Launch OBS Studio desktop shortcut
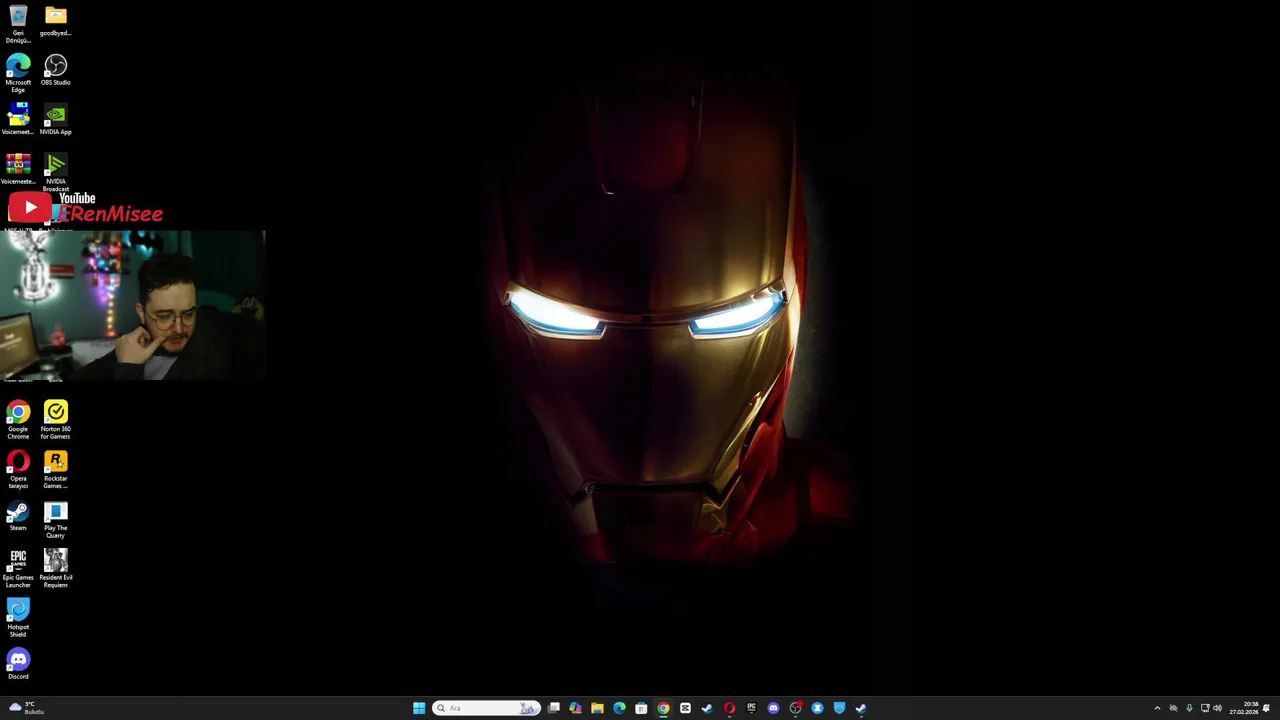This screenshot has width=1280, height=720. (x=56, y=70)
